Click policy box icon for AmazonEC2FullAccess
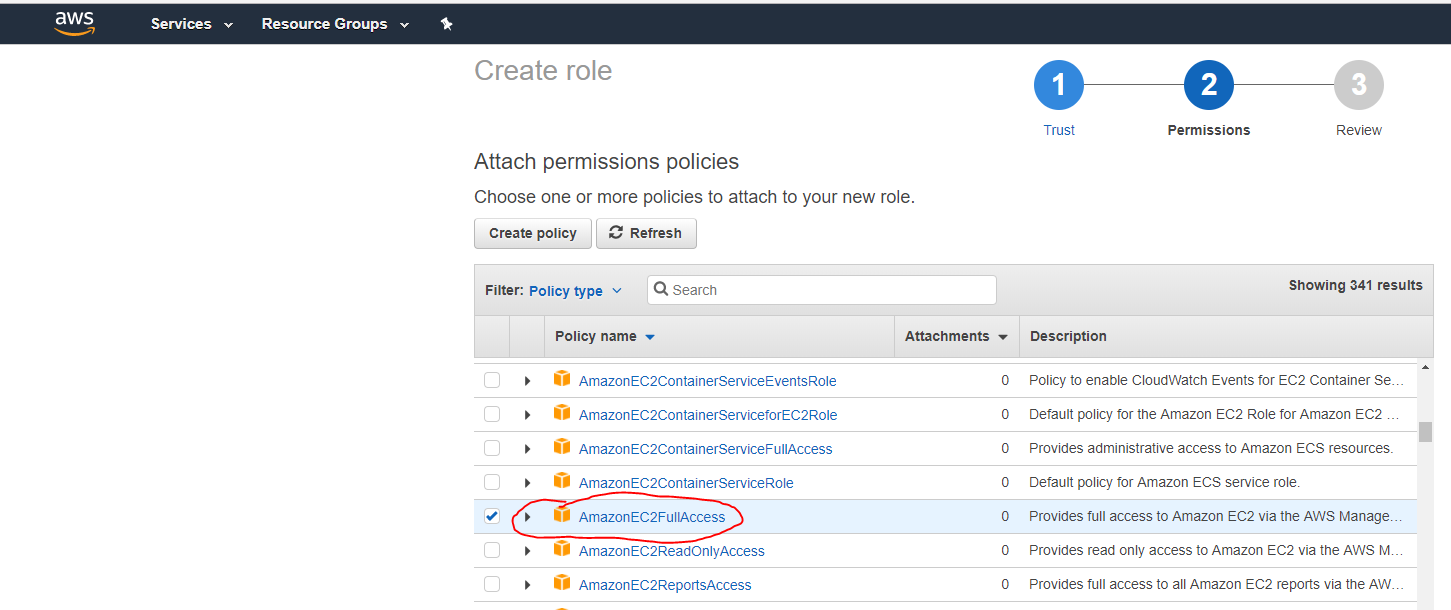 (562, 515)
